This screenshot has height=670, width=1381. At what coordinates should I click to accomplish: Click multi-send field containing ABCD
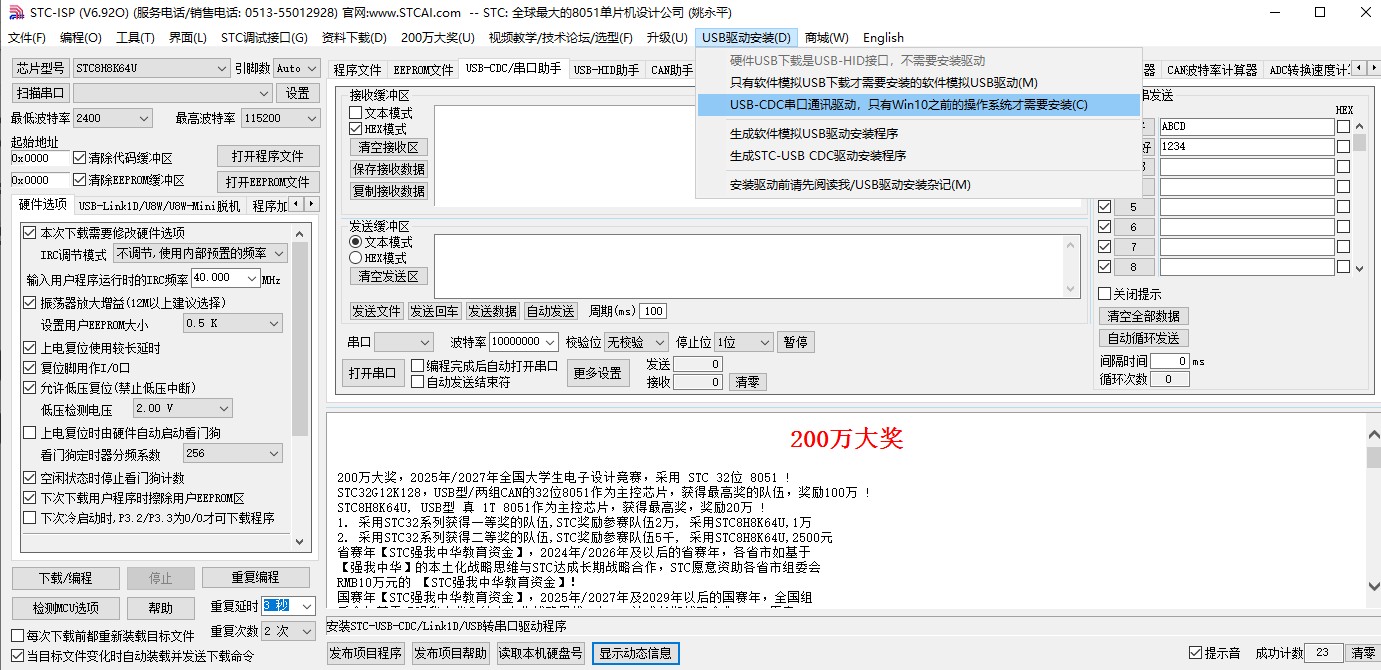pos(1247,127)
